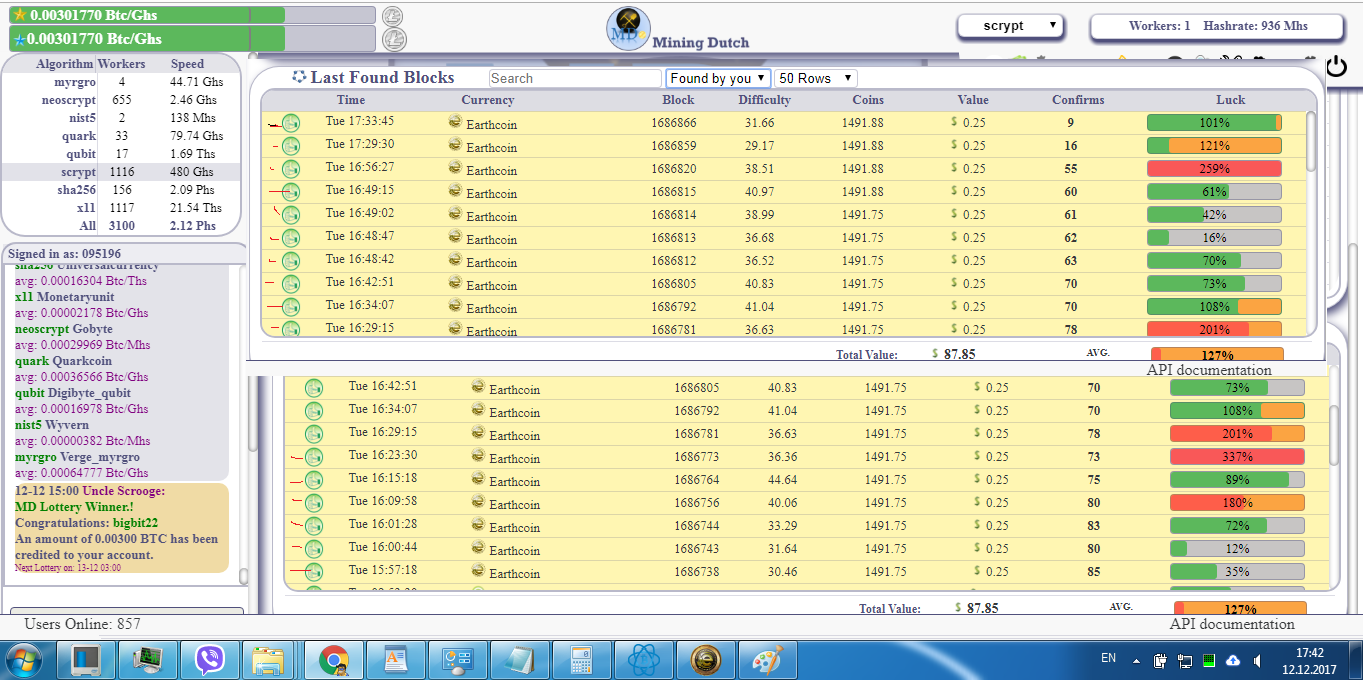The image size is (1363, 680).
Task: Open the 50 Rows dropdown
Action: 816,78
